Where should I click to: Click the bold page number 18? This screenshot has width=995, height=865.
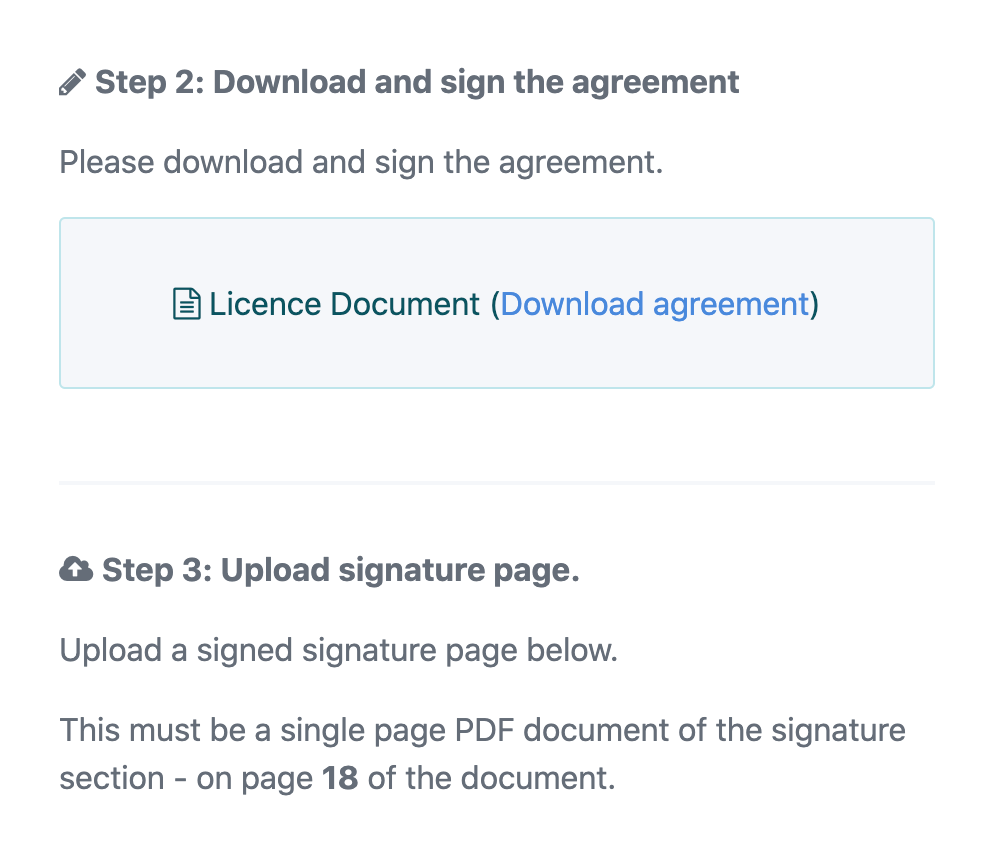(x=341, y=778)
